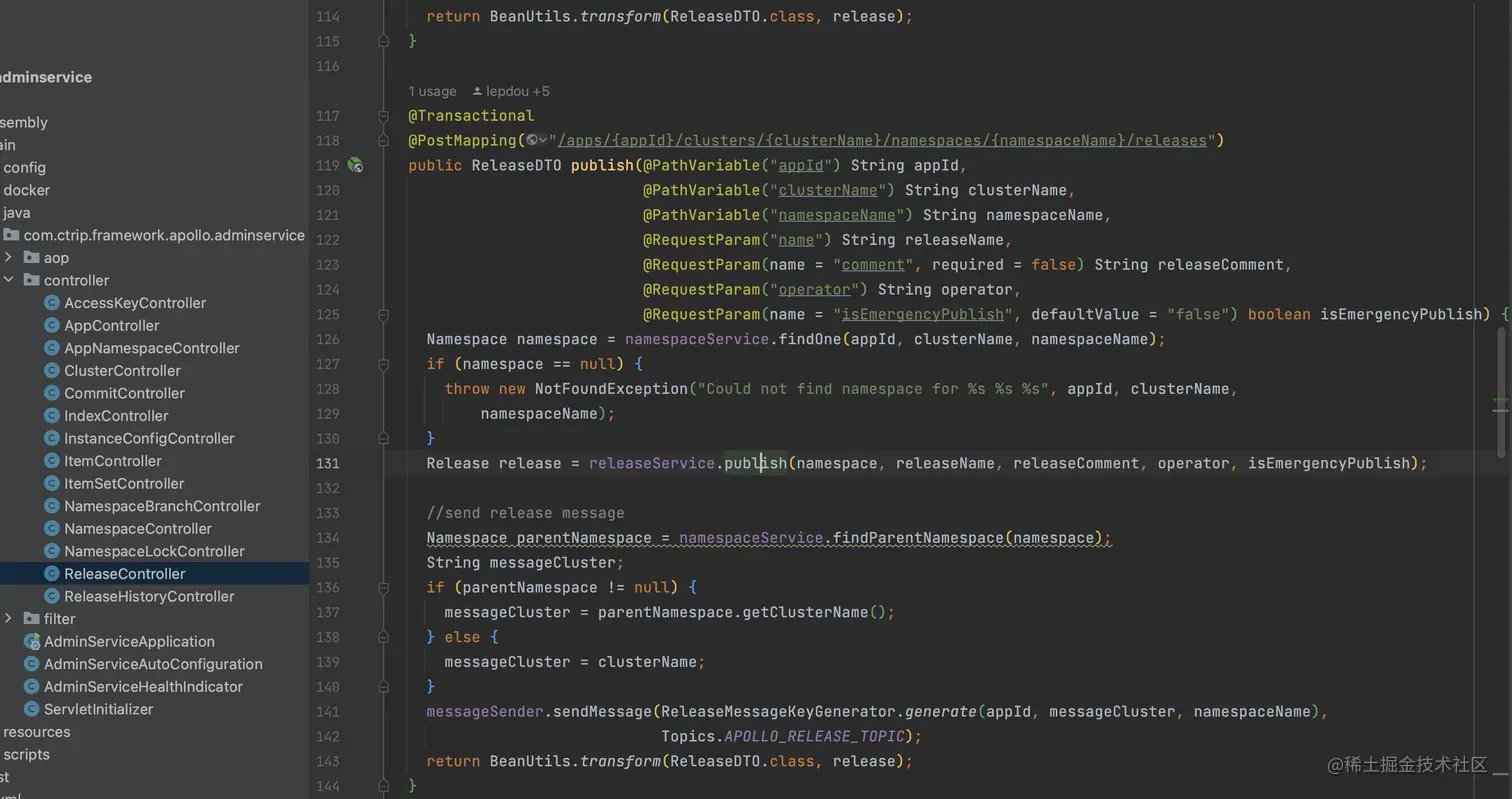Click the endpoint gutter icon at line 119
The width and height of the screenshot is (1512, 799).
click(355, 165)
